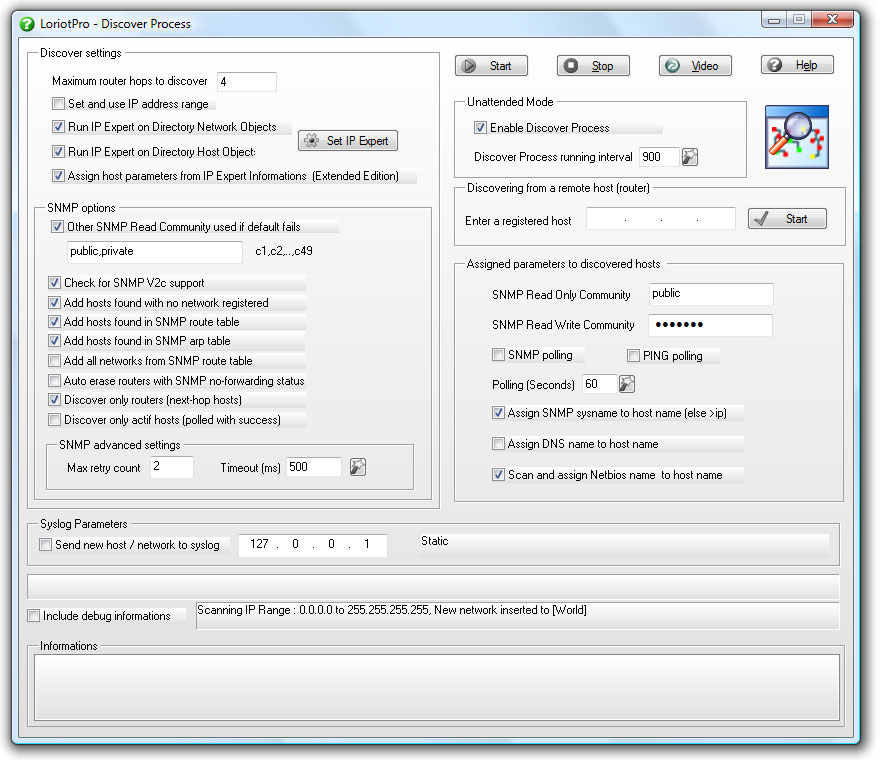Click the Set IP Expert button
The height and width of the screenshot is (760, 882).
pos(347,140)
